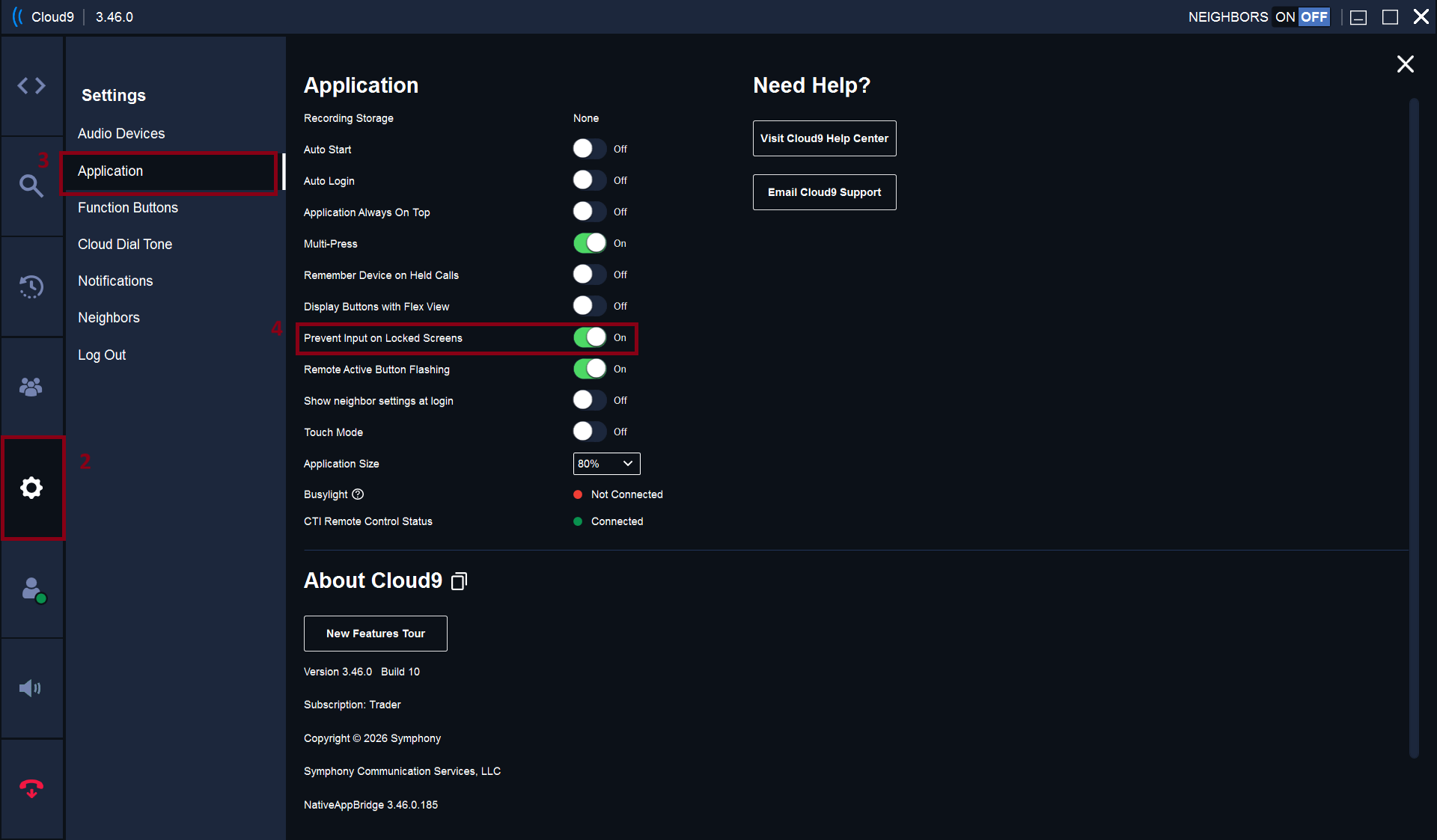Click the Build 10 text

coord(400,672)
